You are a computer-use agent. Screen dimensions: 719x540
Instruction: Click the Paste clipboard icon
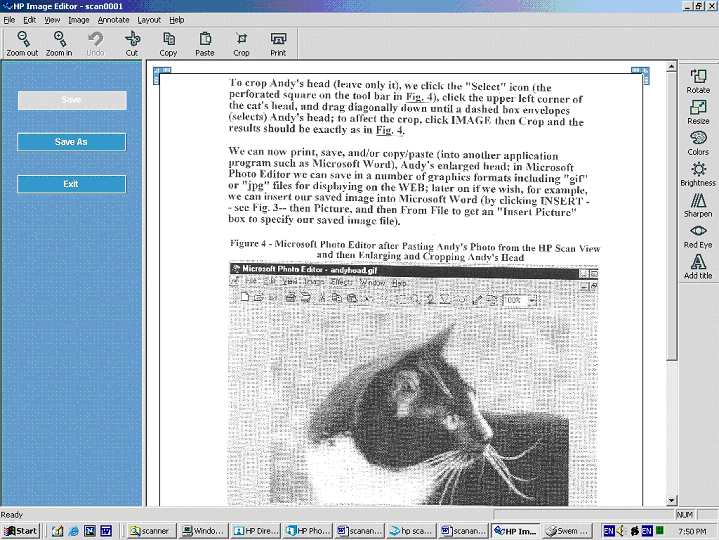[205, 43]
